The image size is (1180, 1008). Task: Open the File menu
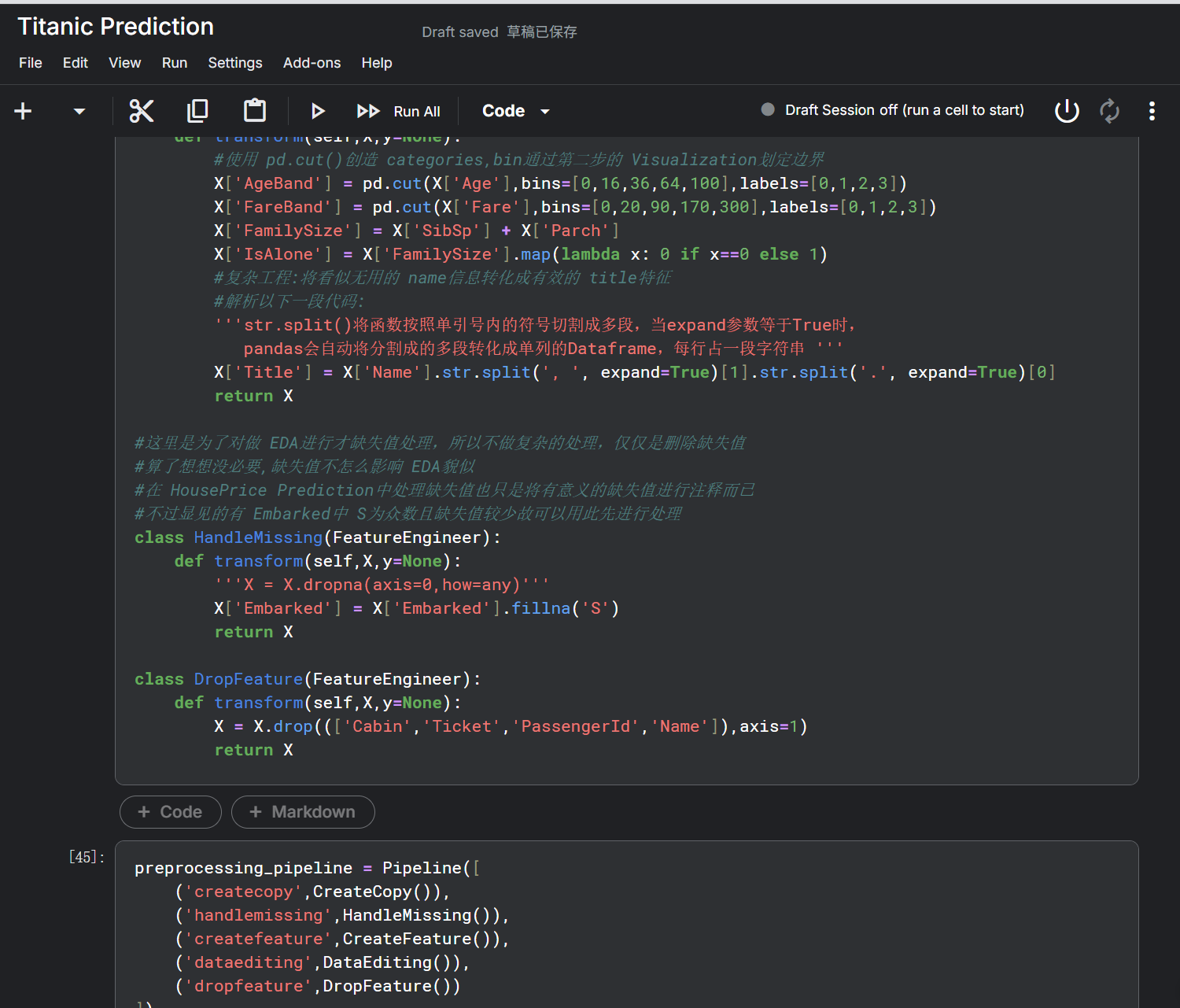pos(31,63)
